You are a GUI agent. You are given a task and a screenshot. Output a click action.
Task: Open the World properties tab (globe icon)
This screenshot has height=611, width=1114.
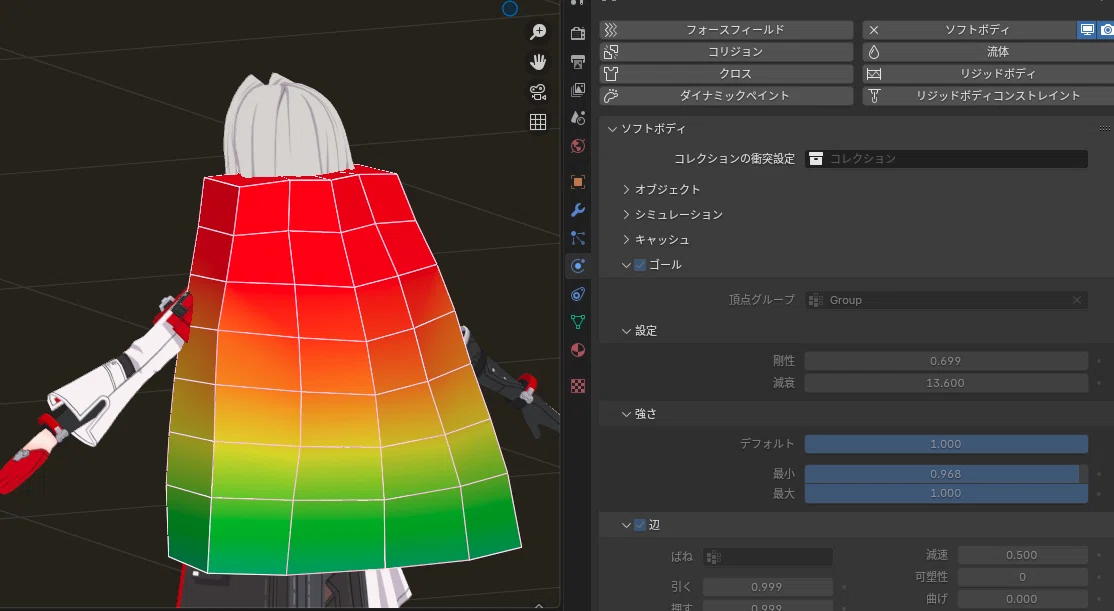[578, 146]
